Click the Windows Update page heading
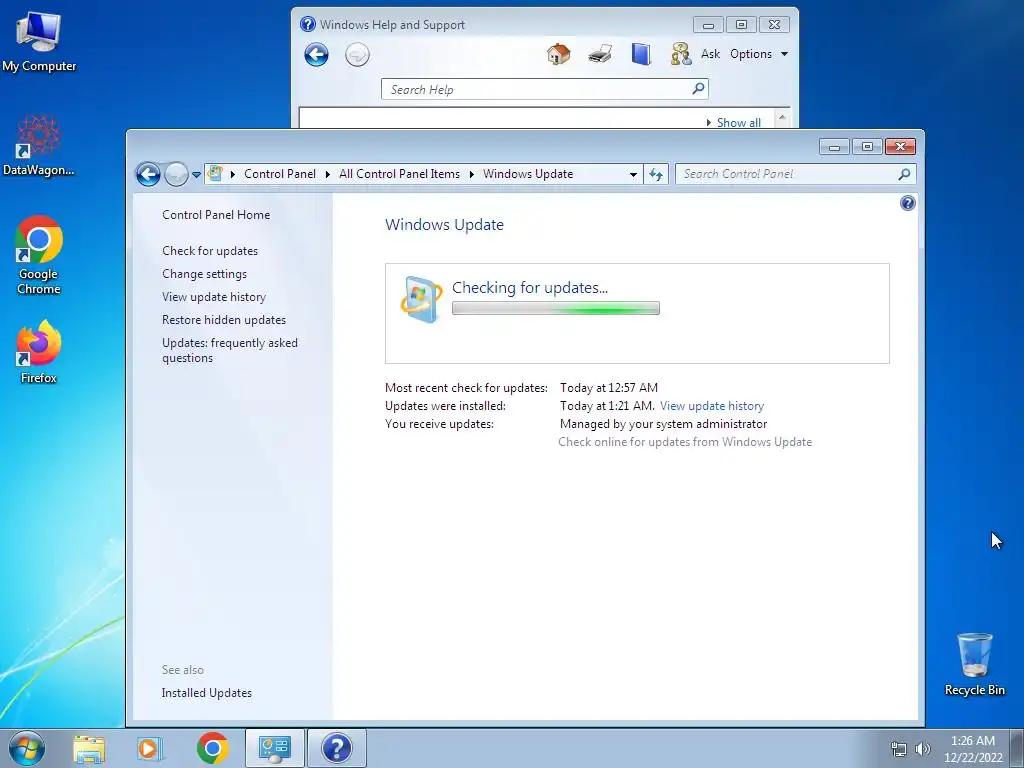The height and width of the screenshot is (768, 1024). tap(444, 225)
